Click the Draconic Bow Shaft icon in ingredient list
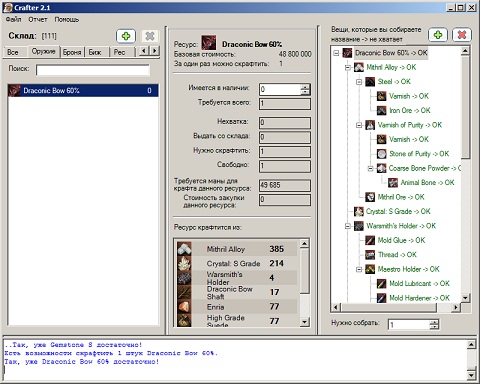The image size is (480, 384). [184, 292]
